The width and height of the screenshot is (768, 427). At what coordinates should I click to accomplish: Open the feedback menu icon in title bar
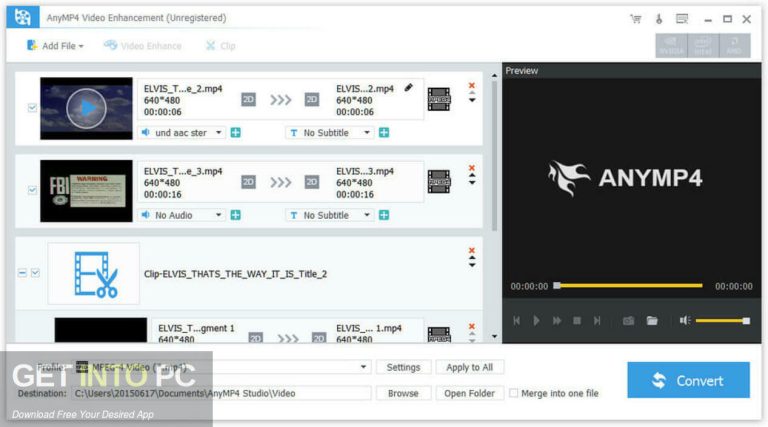[682, 19]
